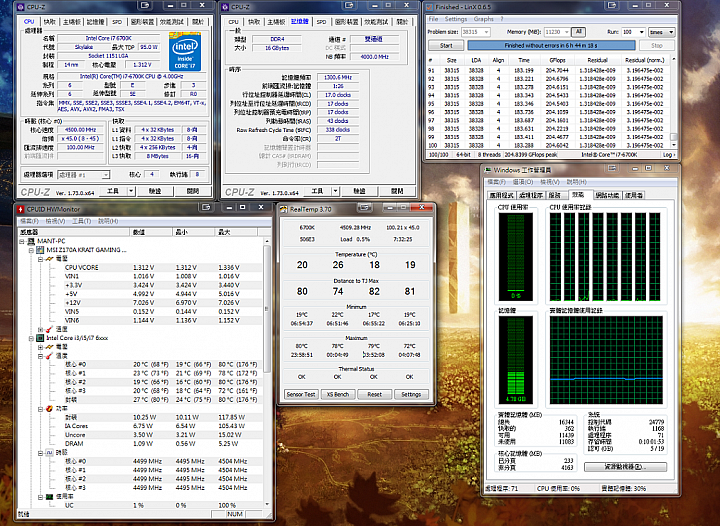
Task: Expand the voltage node under Intel Core
Action: point(40,347)
